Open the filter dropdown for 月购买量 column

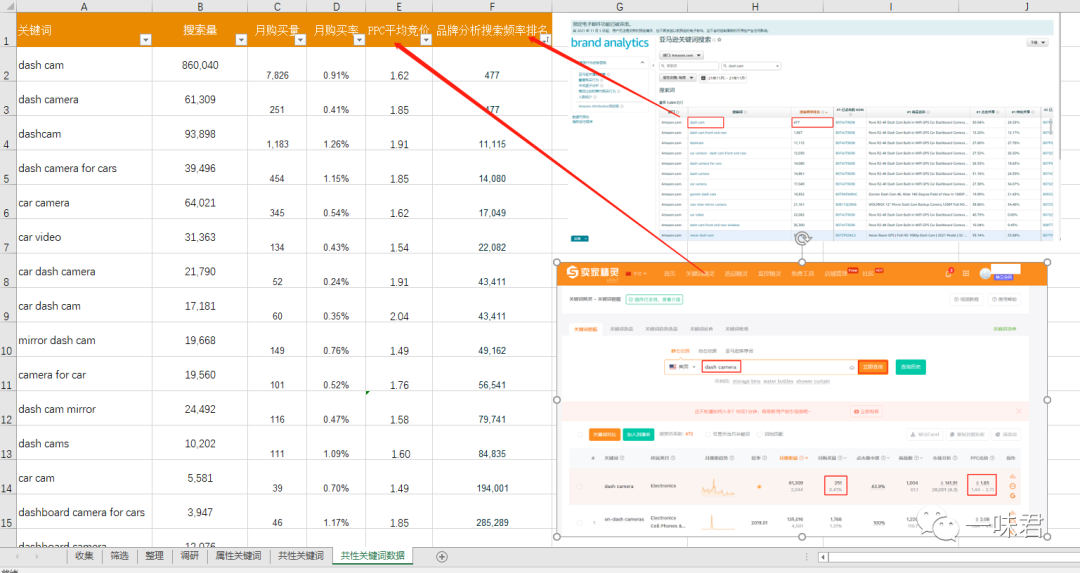[300, 40]
